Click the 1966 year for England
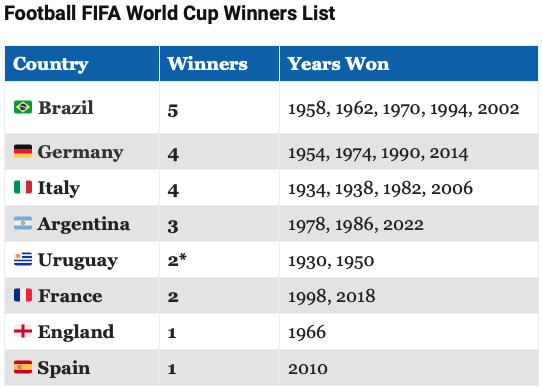Image resolution: width=542 pixels, height=388 pixels. click(x=307, y=332)
